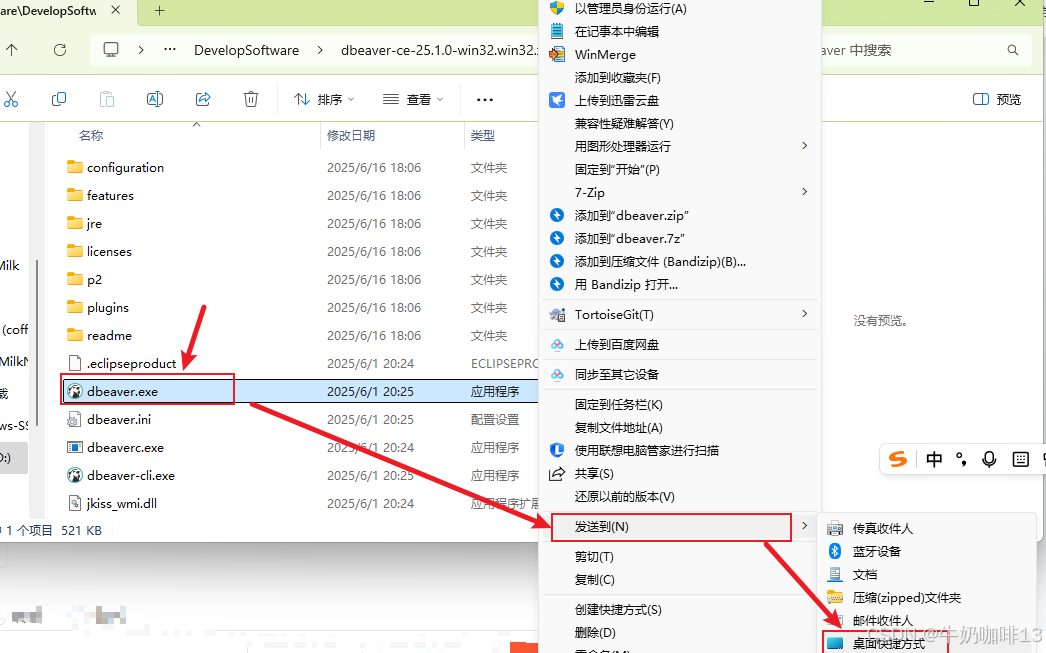Select 固定到任务栏(K) menu entry
Viewport: 1046px width, 653px height.
pyautogui.click(x=679, y=404)
